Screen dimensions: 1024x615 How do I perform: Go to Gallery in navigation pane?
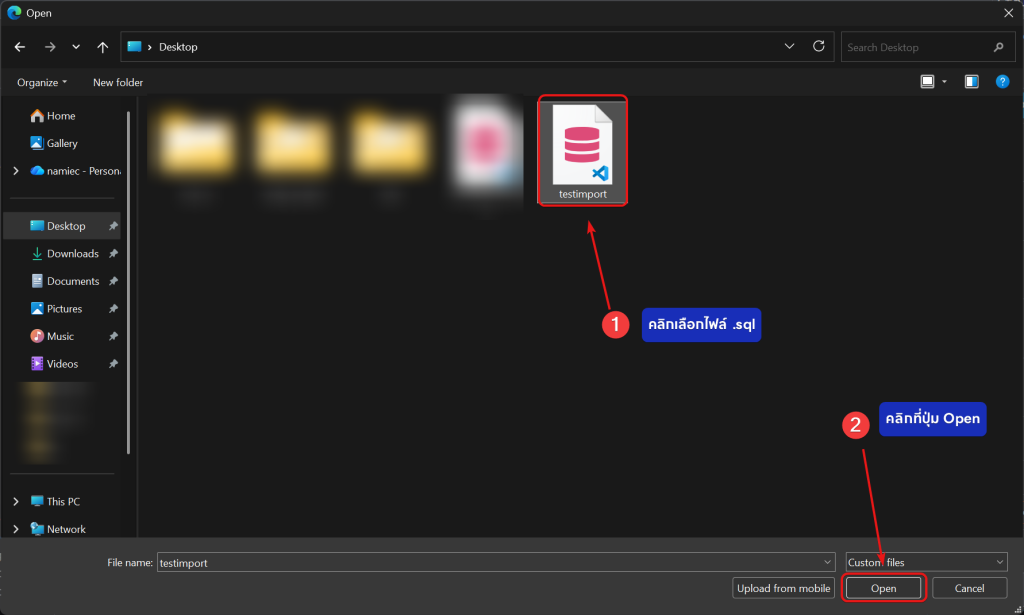point(61,143)
